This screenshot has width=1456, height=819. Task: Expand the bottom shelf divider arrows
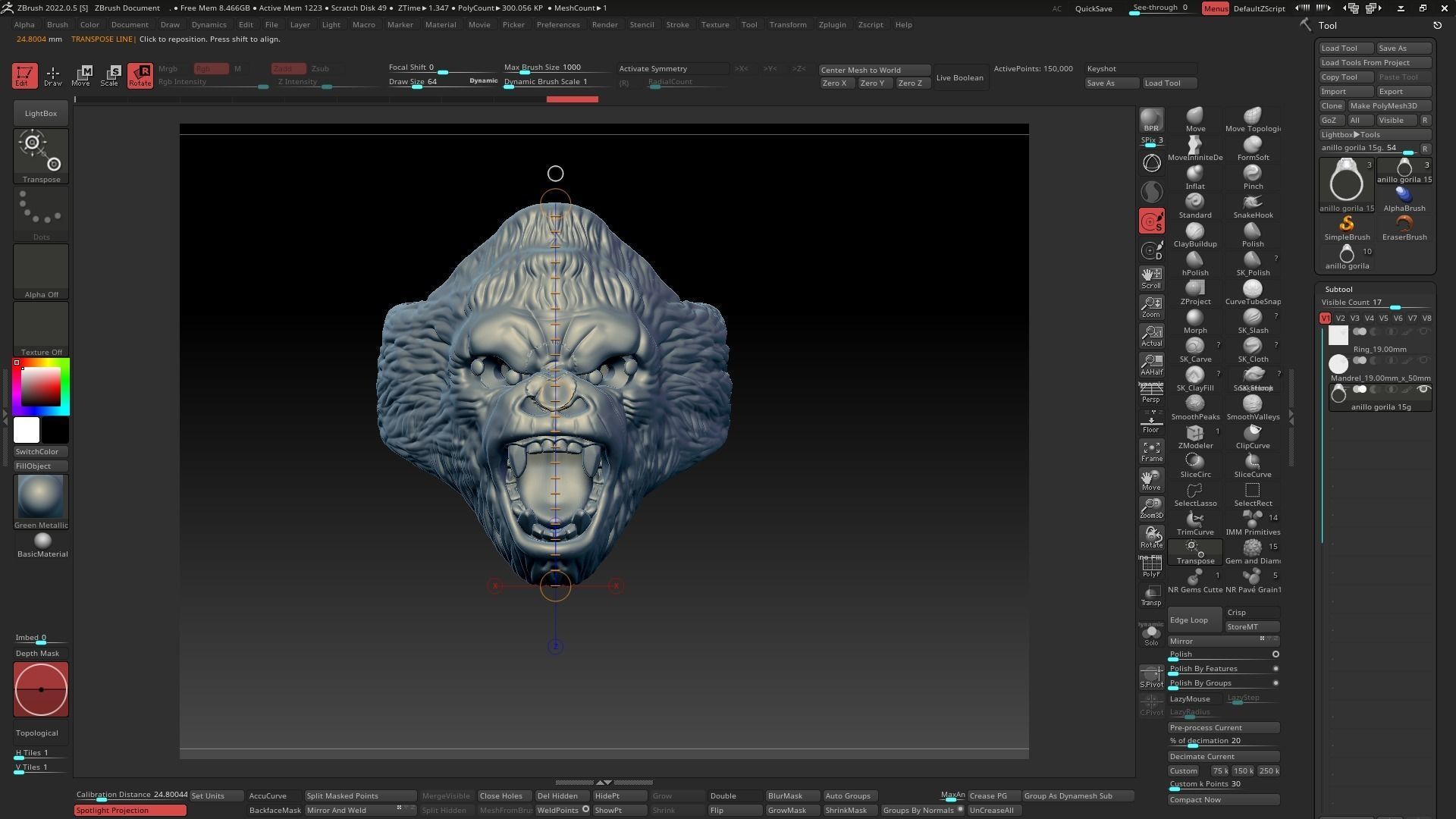(x=604, y=782)
